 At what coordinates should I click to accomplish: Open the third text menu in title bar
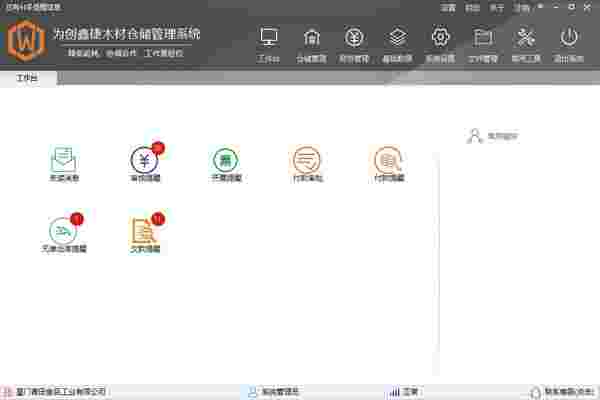click(497, 8)
